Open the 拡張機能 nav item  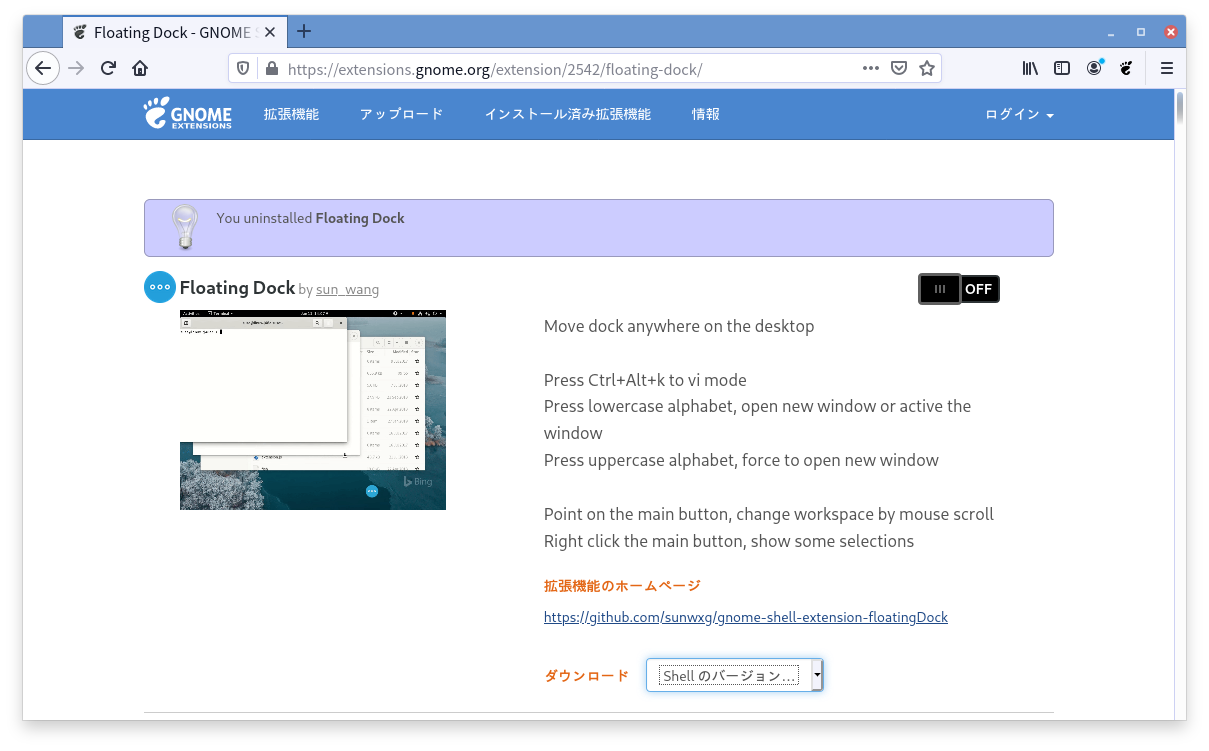pos(291,114)
